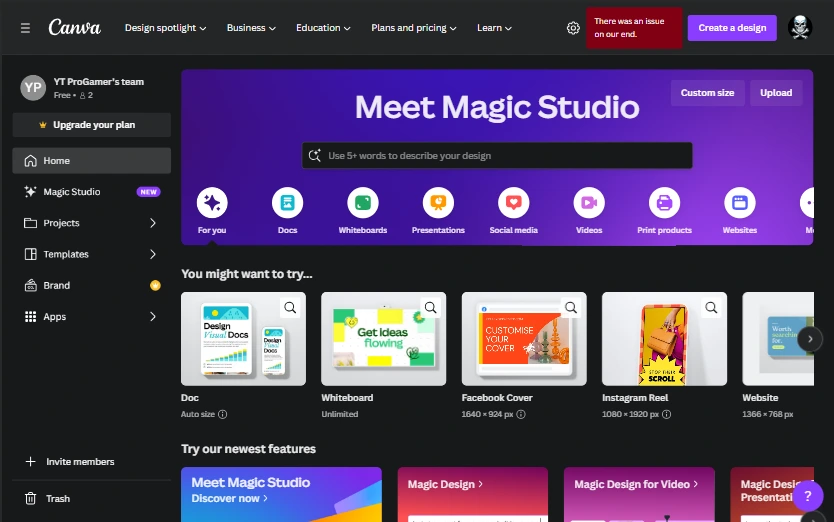
Task: Expand the Templates chevron arrow
Action: tap(153, 254)
